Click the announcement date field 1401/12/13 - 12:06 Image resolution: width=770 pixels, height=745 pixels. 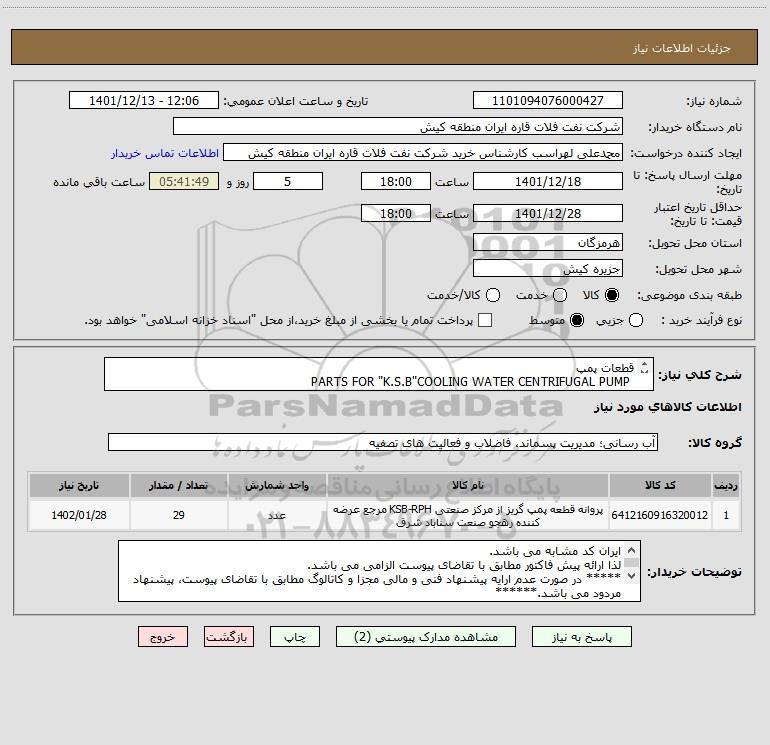point(144,101)
